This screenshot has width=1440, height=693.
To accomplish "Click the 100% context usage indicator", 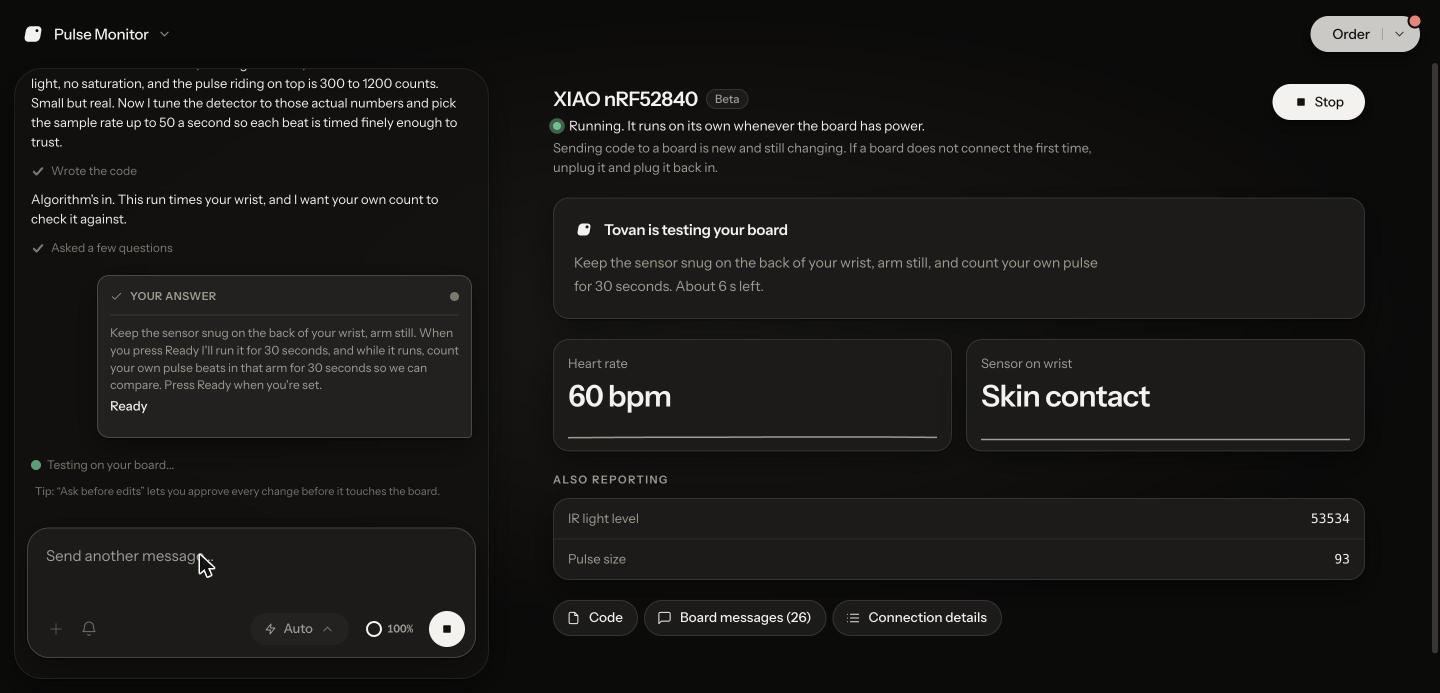I will pyautogui.click(x=390, y=629).
